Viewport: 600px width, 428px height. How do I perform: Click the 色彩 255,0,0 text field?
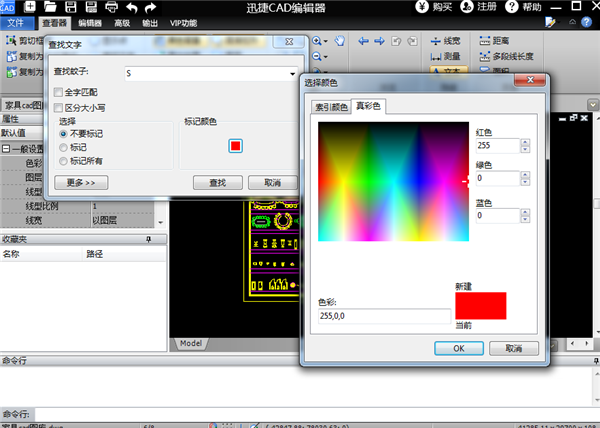[384, 316]
